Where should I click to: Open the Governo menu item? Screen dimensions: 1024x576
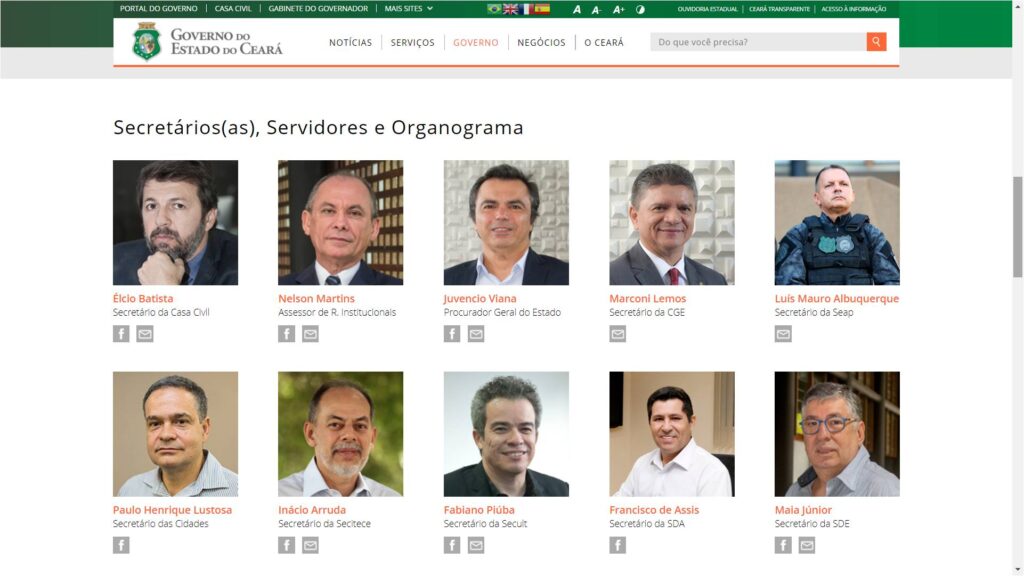click(x=475, y=42)
